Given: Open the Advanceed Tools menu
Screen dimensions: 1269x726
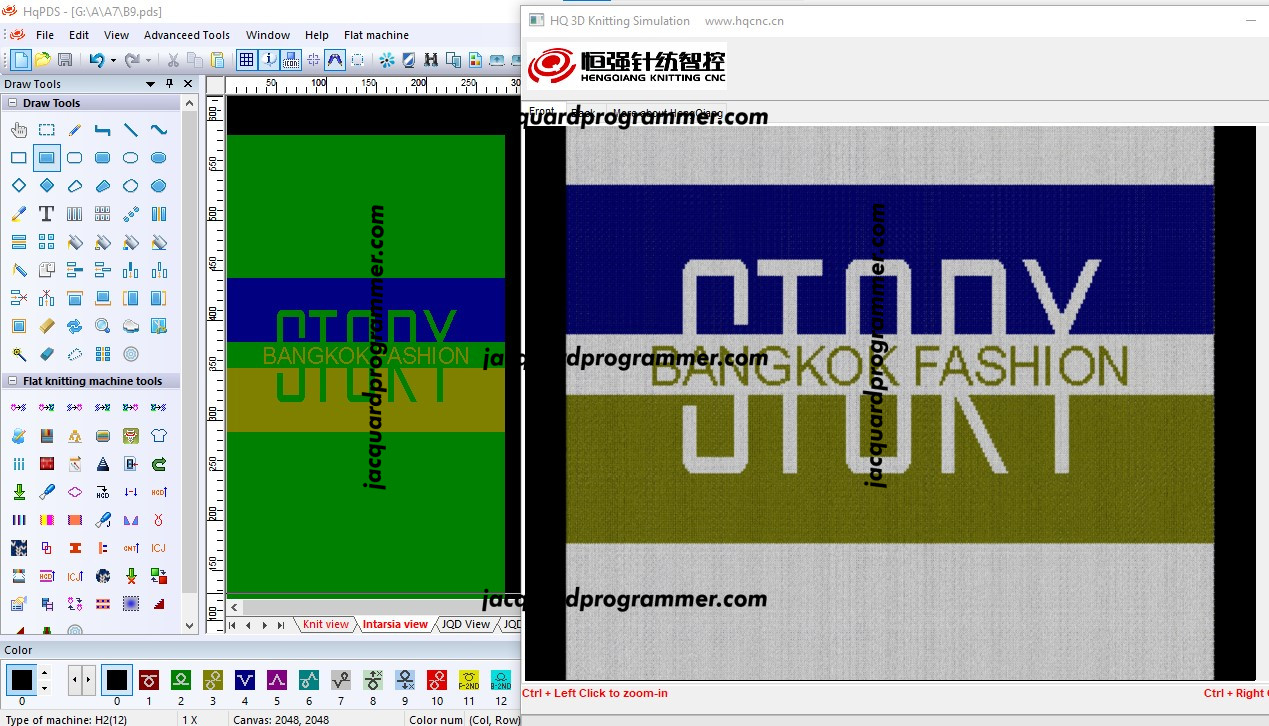Looking at the screenshot, I should (x=187, y=35).
